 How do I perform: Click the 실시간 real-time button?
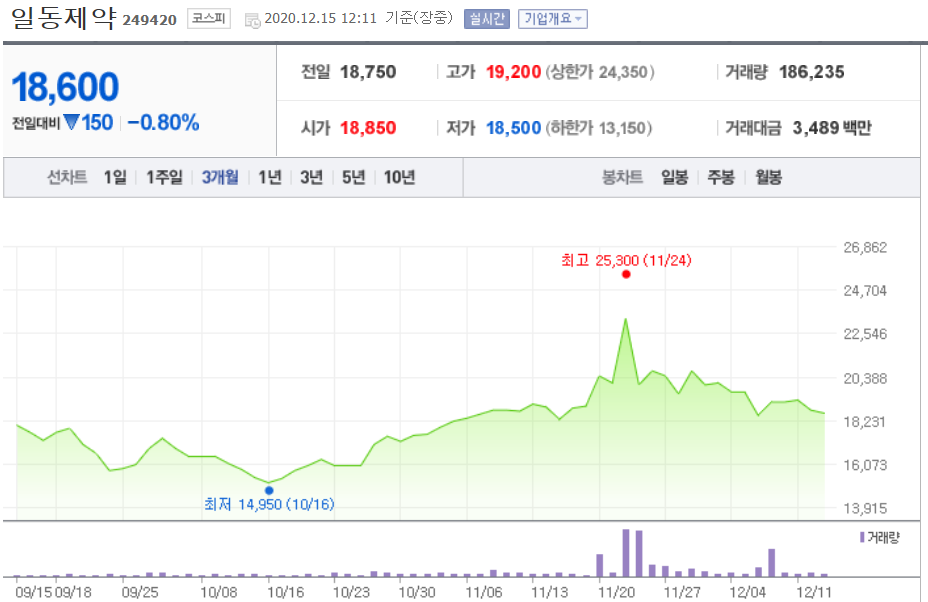(486, 19)
